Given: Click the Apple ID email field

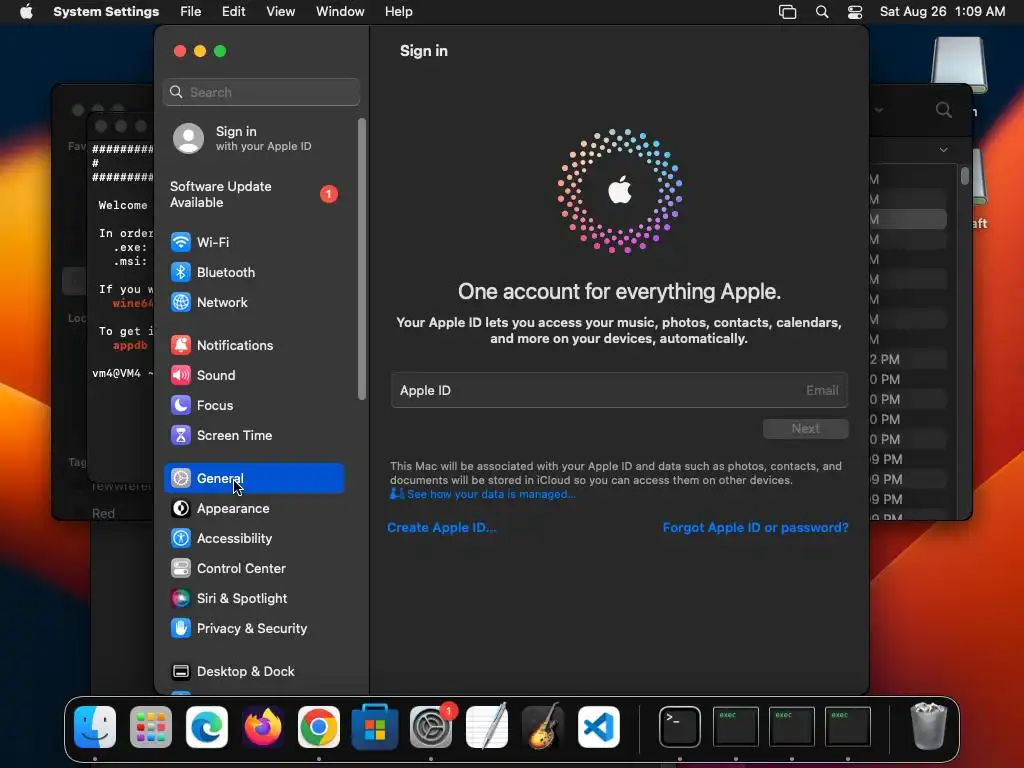Looking at the screenshot, I should 619,391.
